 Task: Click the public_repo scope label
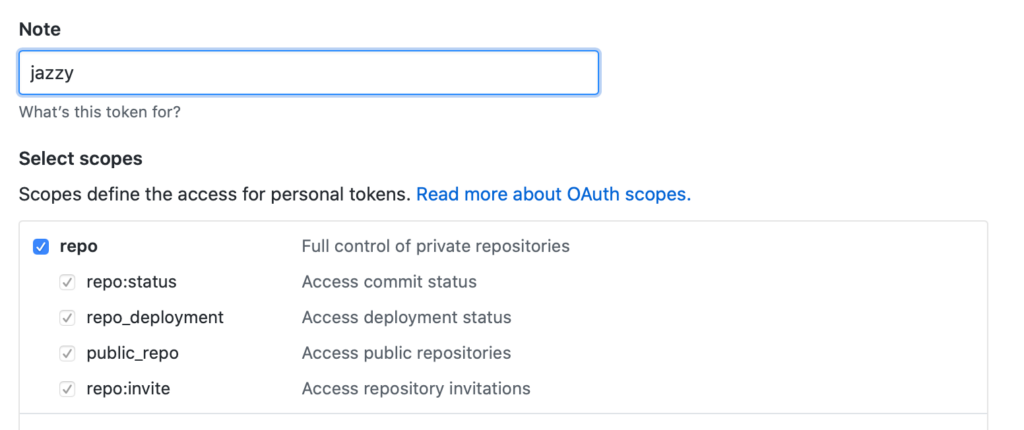click(133, 354)
